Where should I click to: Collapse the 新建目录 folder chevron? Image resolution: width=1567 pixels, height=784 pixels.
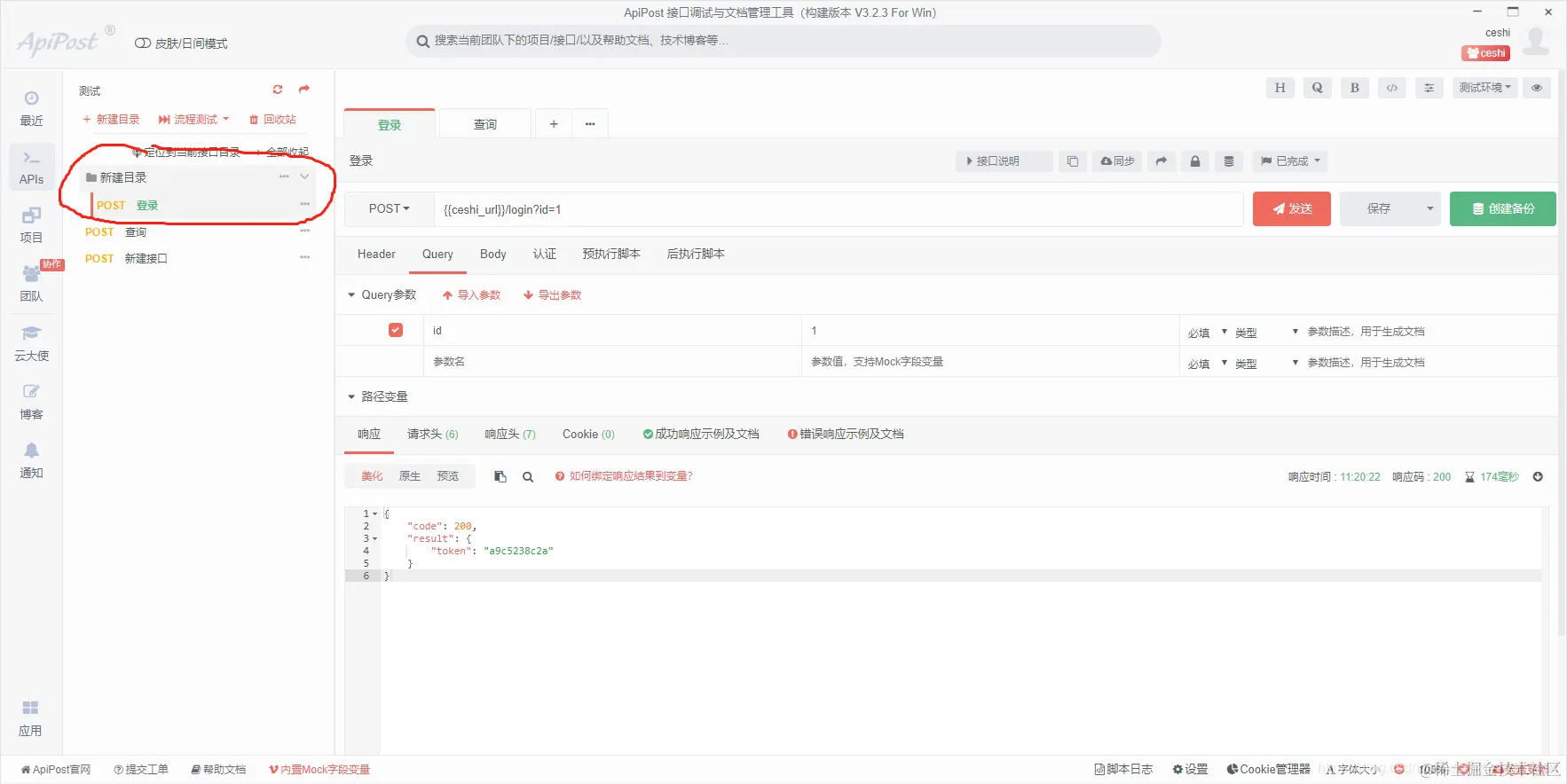304,177
